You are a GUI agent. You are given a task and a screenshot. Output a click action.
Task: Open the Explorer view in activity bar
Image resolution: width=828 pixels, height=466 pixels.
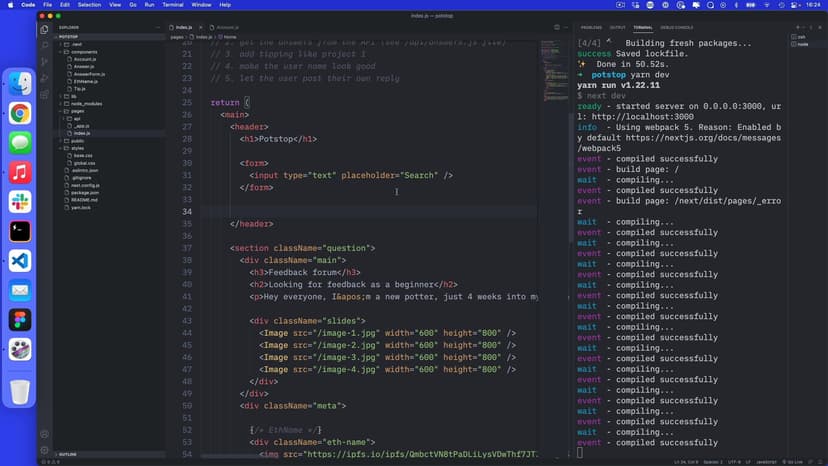(44, 29)
